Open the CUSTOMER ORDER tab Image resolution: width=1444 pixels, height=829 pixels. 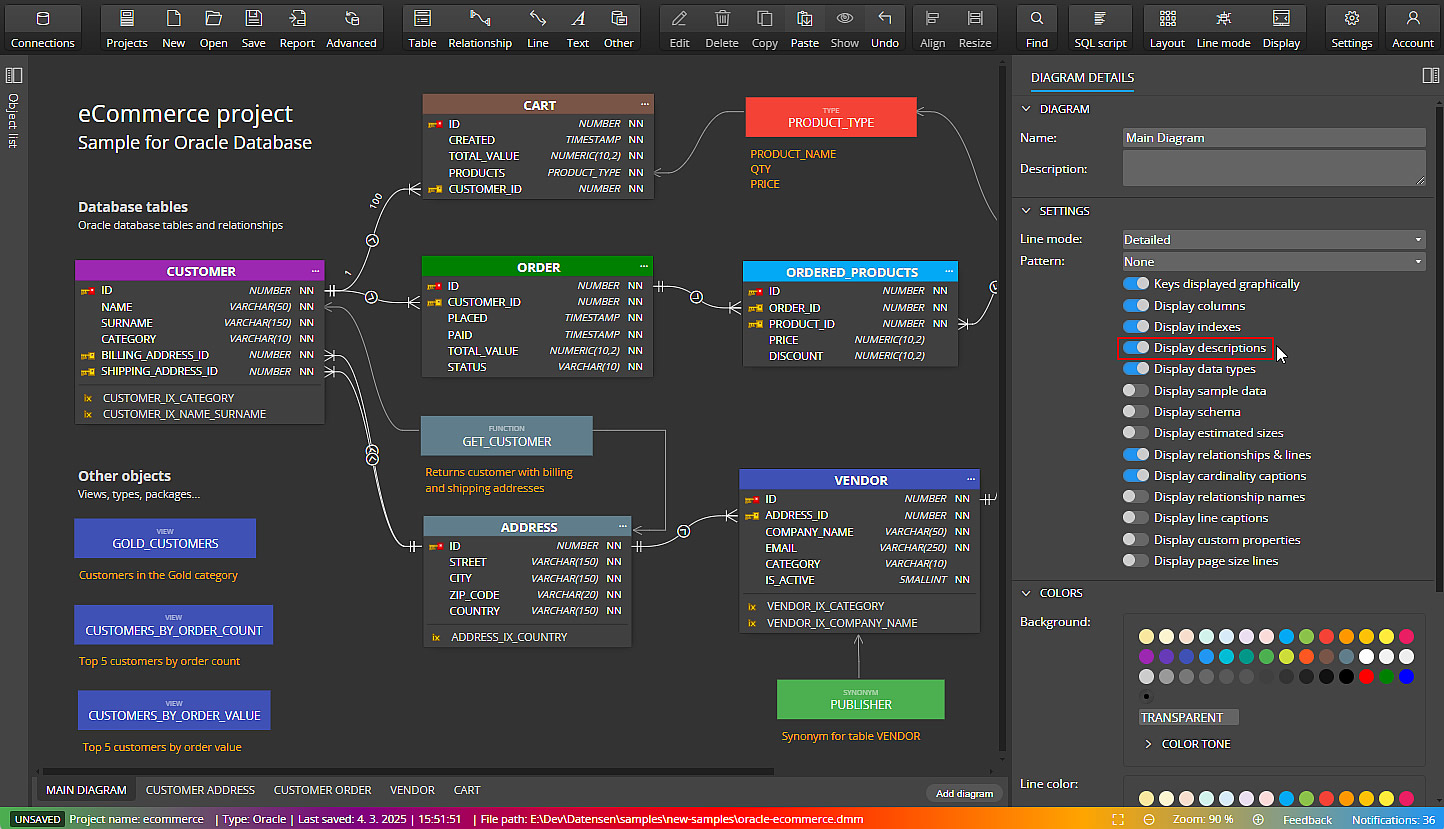[x=323, y=790]
